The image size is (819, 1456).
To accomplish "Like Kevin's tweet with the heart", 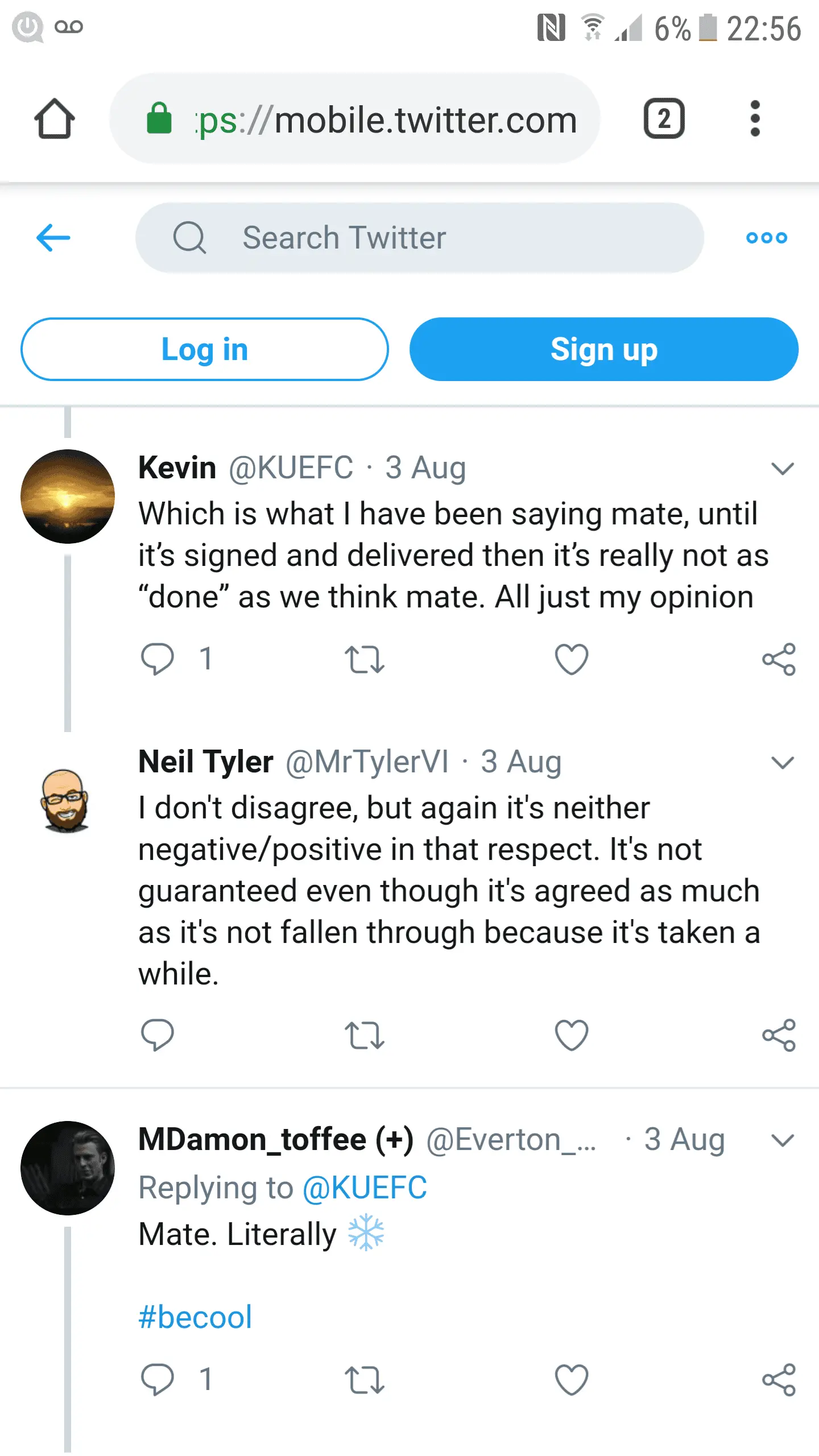I will pyautogui.click(x=572, y=659).
